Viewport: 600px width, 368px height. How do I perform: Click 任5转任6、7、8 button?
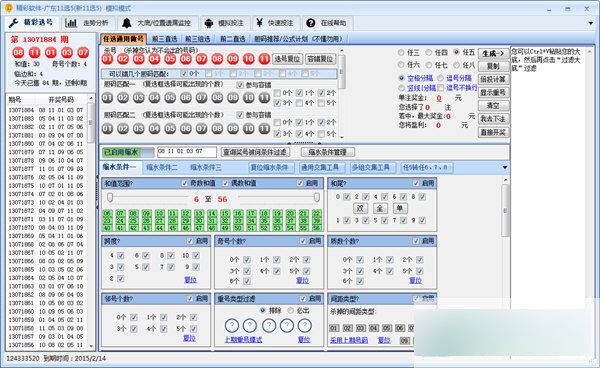[x=427, y=167]
